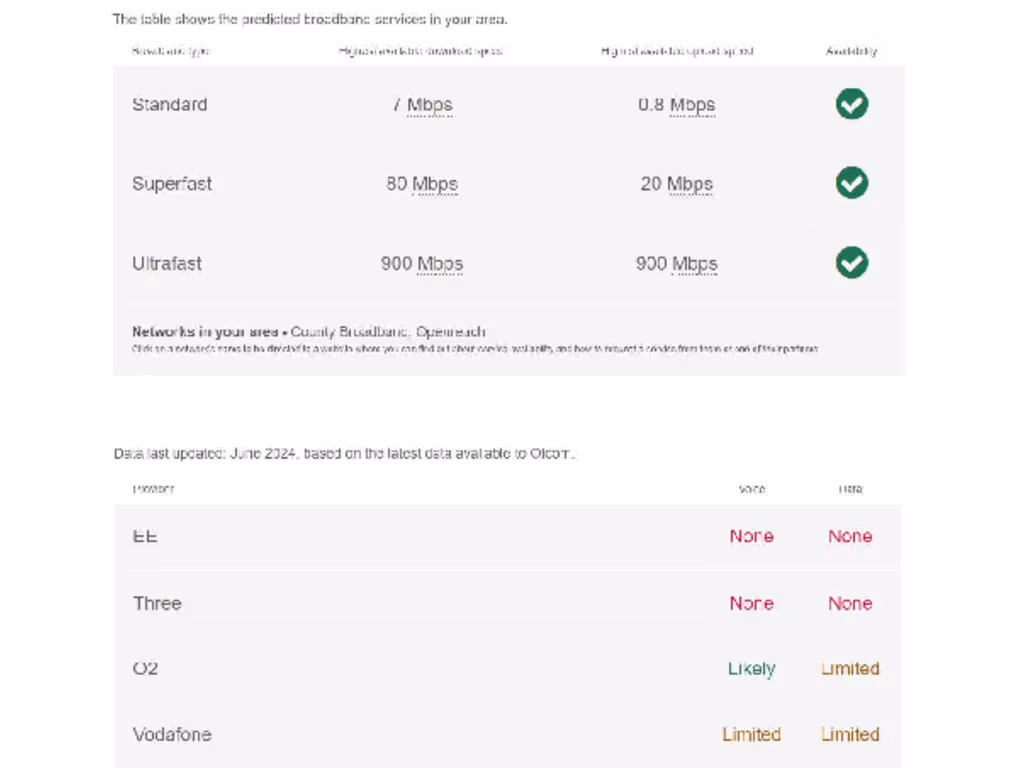Select the Vodafone provider name
1024x768 pixels.
[172, 734]
